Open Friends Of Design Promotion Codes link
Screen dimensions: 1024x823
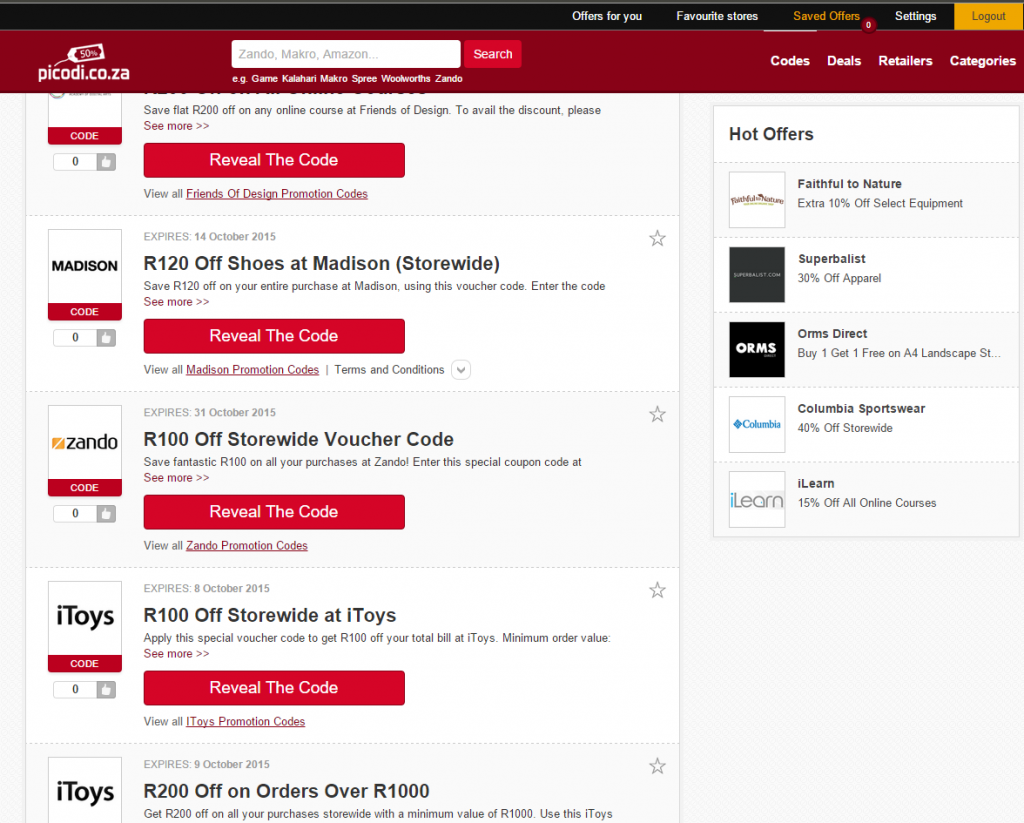point(277,194)
